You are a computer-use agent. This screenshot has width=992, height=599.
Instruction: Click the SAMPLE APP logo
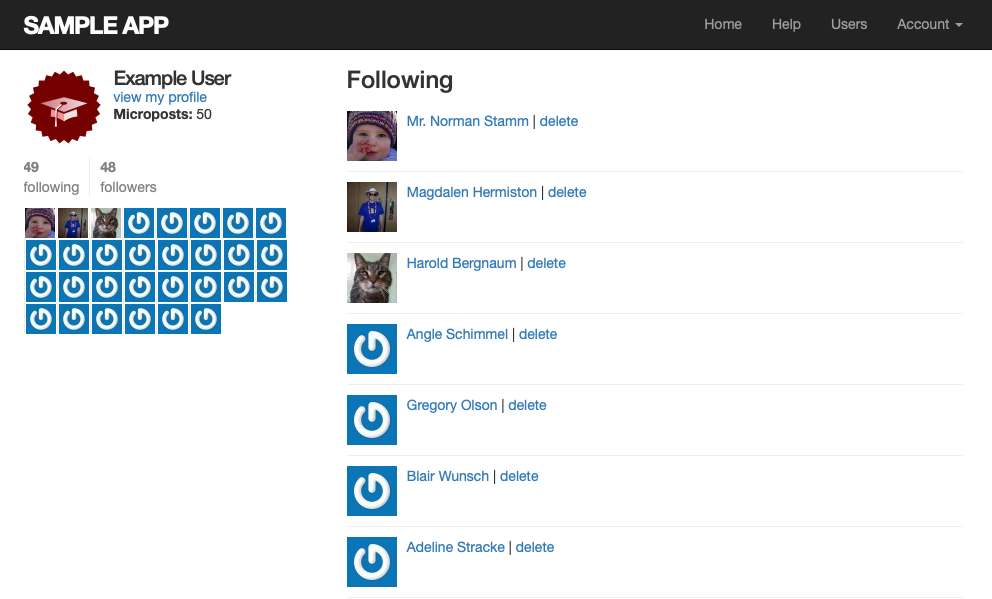coord(96,25)
